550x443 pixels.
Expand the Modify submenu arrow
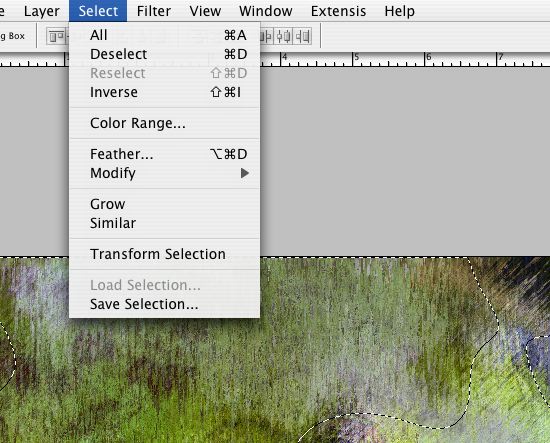tap(245, 173)
